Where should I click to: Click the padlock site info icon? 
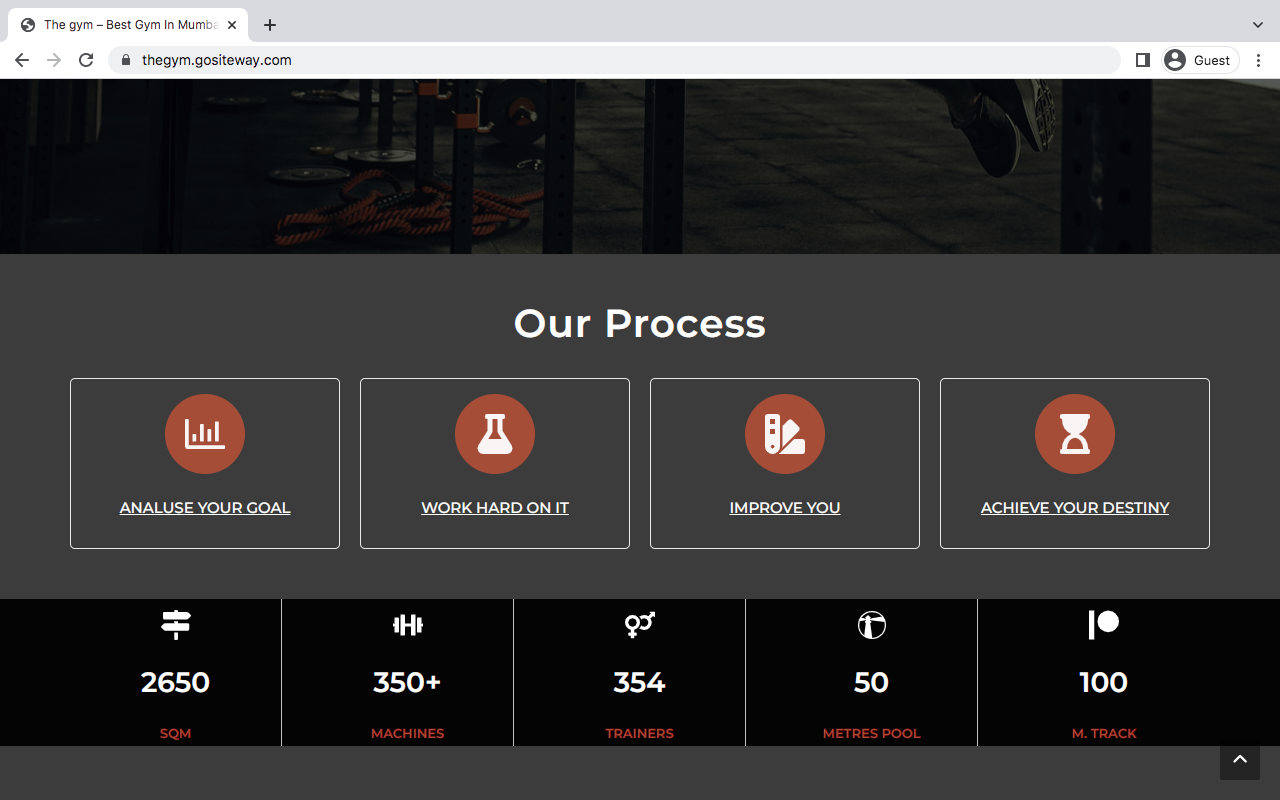(126, 60)
